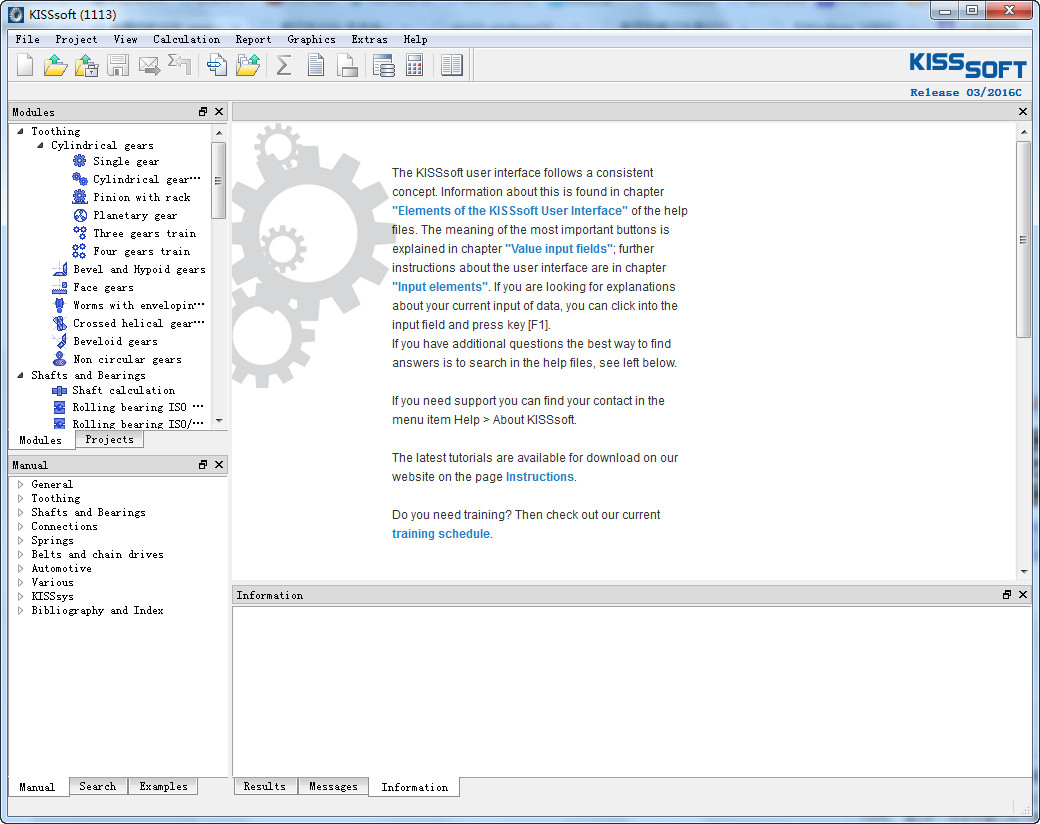Select the Non circular gears icon

click(x=60, y=359)
